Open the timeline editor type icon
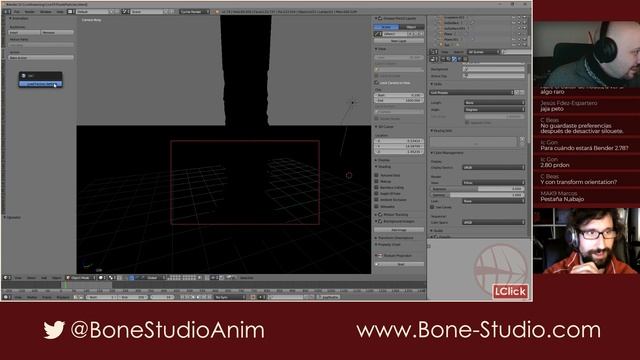This screenshot has height=360, width=640. coord(7,297)
